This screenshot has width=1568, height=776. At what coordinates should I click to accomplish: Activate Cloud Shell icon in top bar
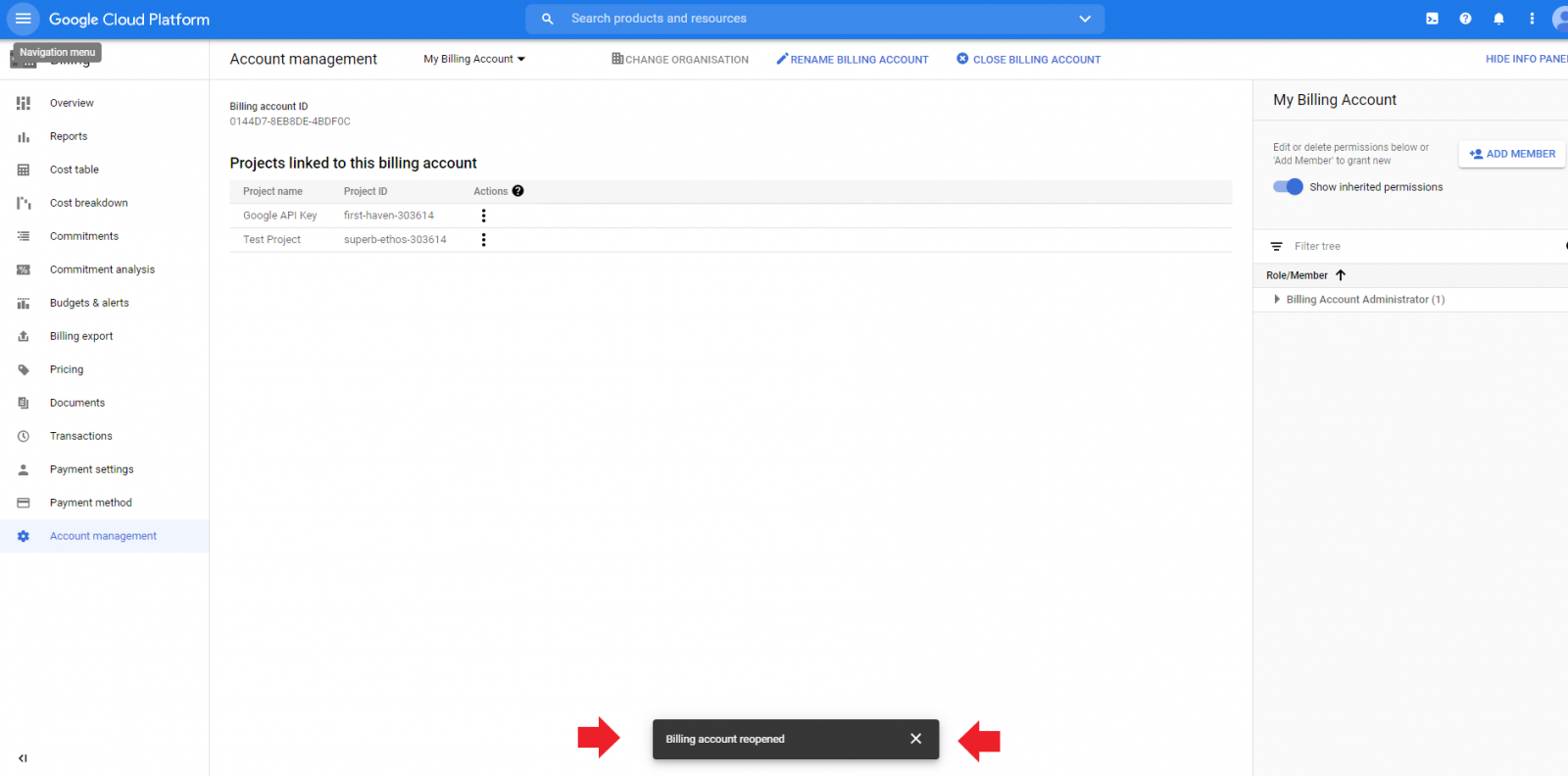[x=1432, y=19]
